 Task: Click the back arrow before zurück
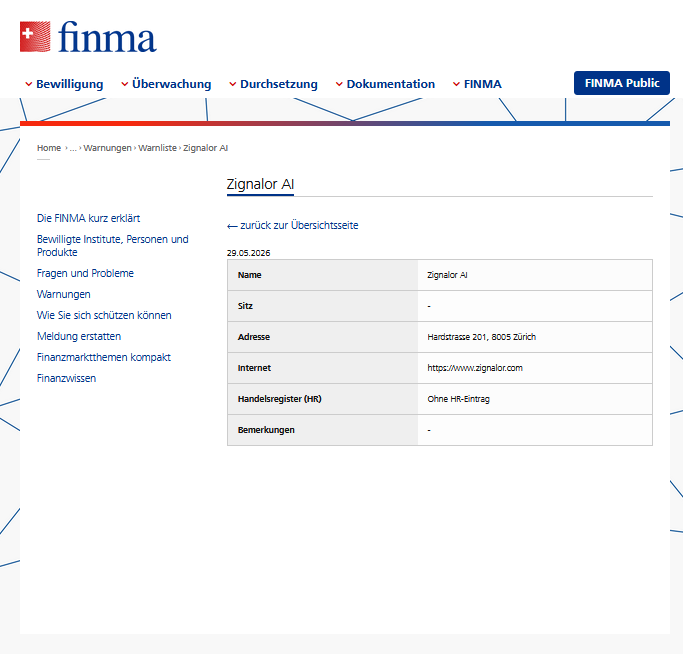(232, 226)
